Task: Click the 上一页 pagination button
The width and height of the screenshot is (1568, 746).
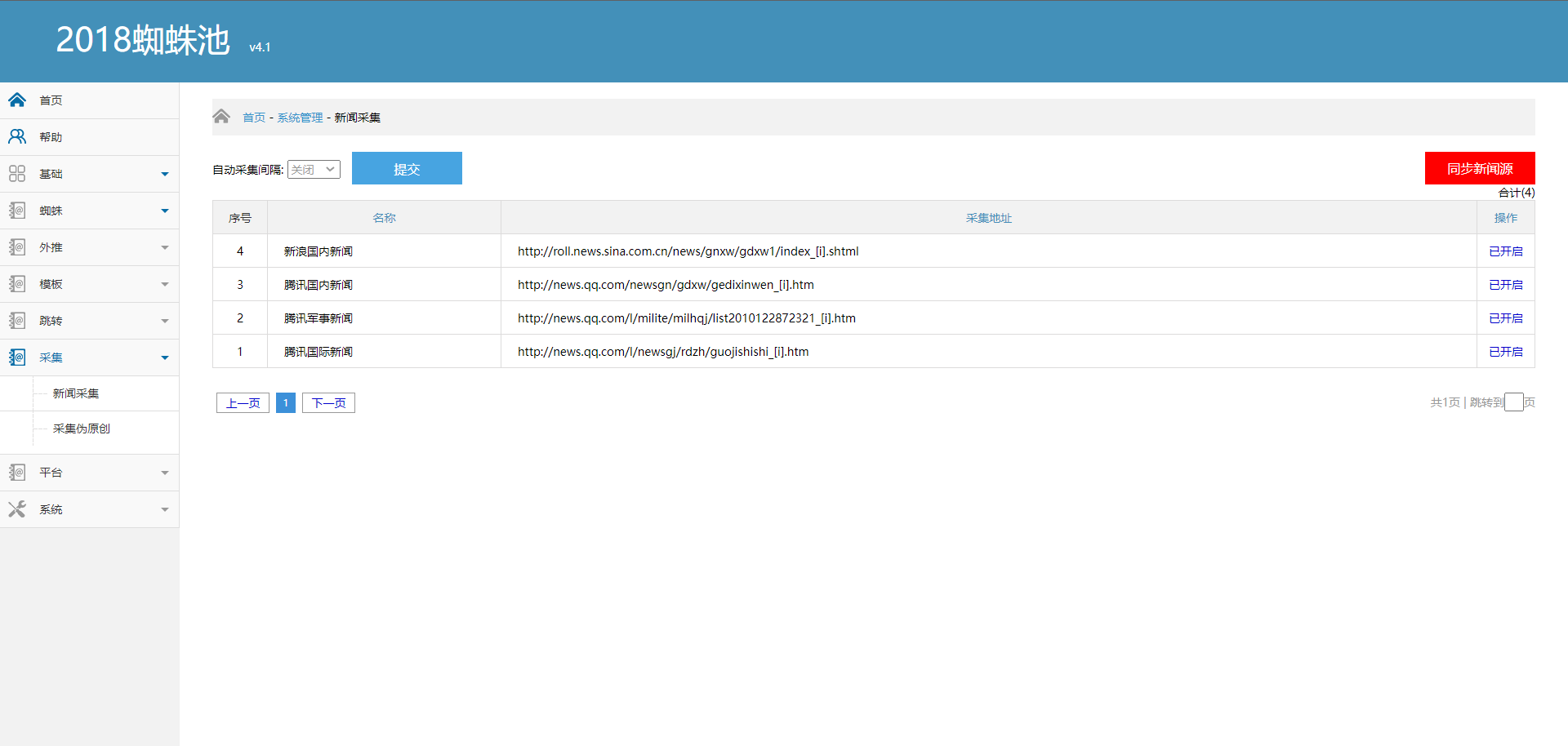Action: click(243, 403)
